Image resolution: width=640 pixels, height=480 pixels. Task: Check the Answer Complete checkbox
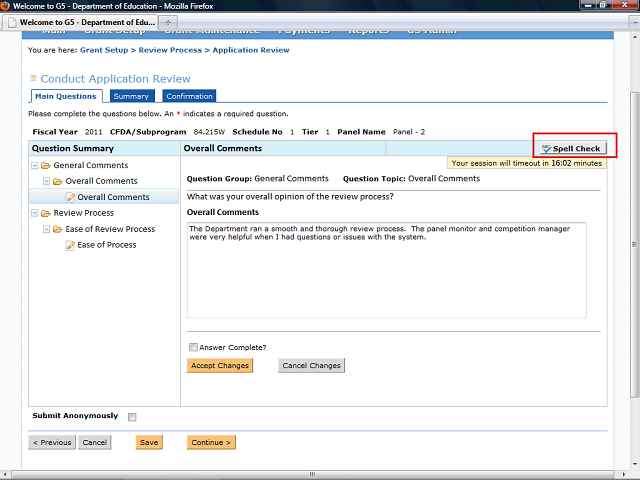pos(193,347)
